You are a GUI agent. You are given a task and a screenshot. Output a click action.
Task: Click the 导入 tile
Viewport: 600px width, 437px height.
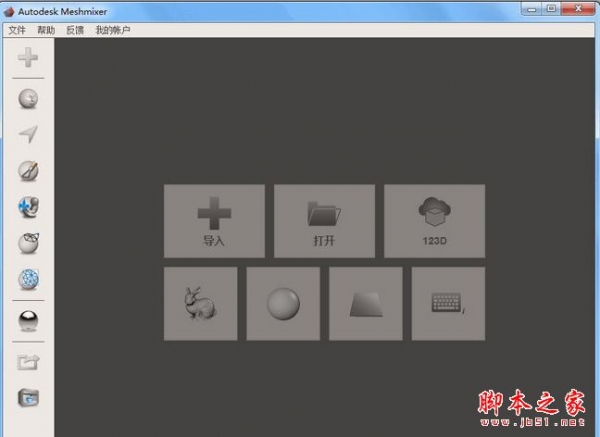(x=214, y=221)
